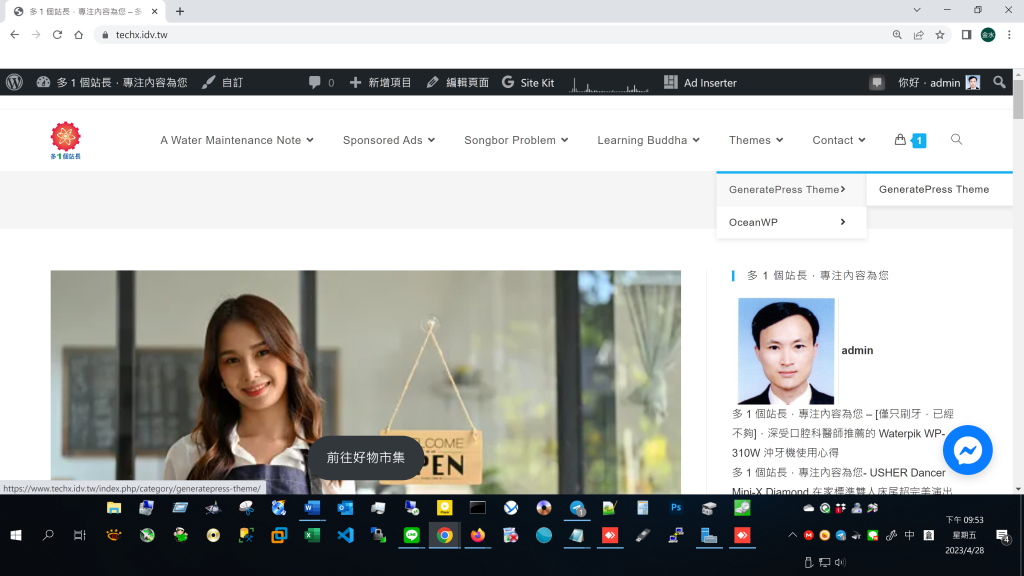Bookmark this page with star icon

(940, 34)
